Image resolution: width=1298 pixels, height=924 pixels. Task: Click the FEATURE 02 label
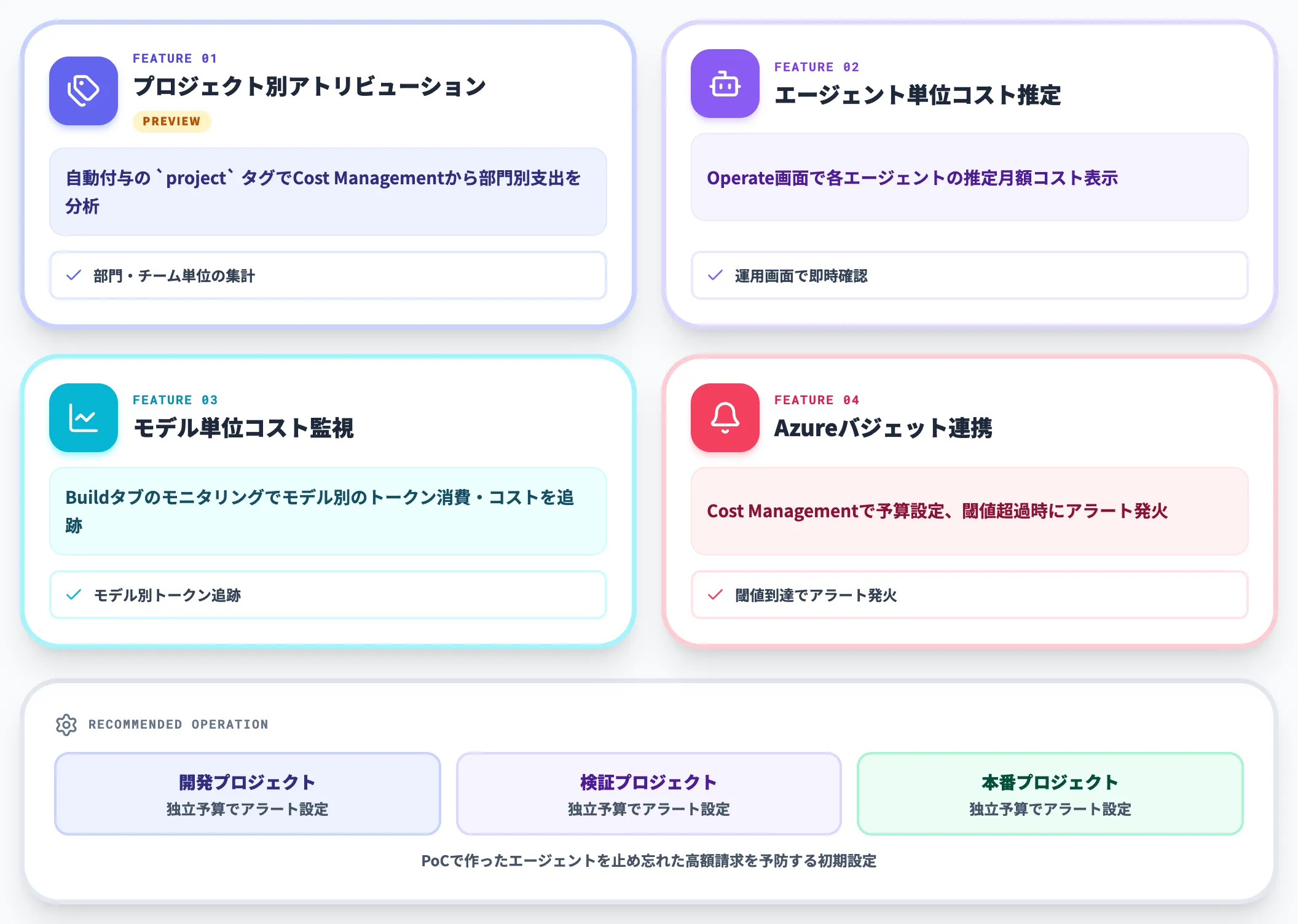click(x=817, y=67)
